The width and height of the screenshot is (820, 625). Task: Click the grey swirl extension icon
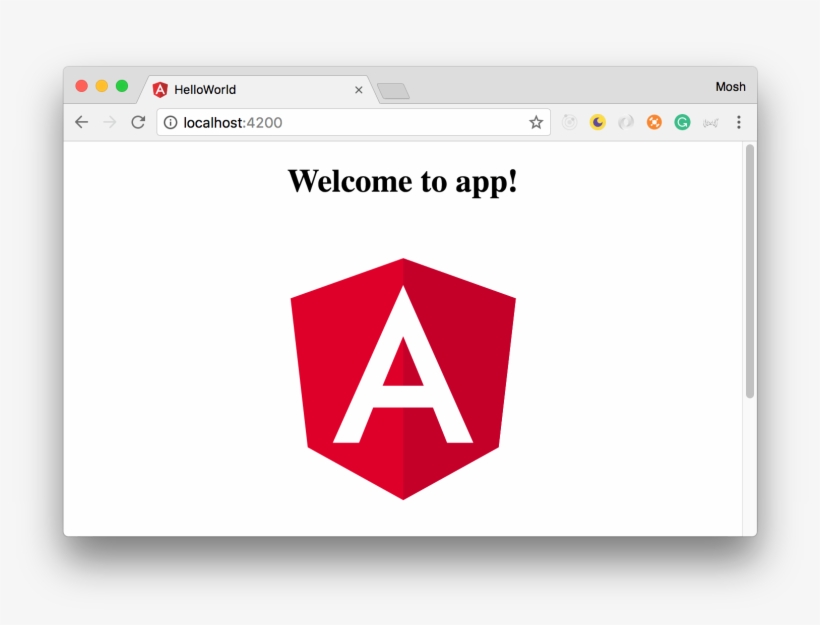click(x=626, y=122)
